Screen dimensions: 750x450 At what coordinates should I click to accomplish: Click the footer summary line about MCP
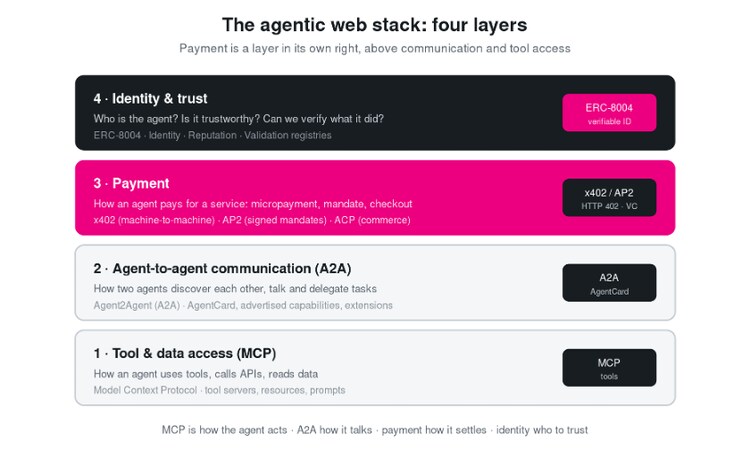coord(375,430)
